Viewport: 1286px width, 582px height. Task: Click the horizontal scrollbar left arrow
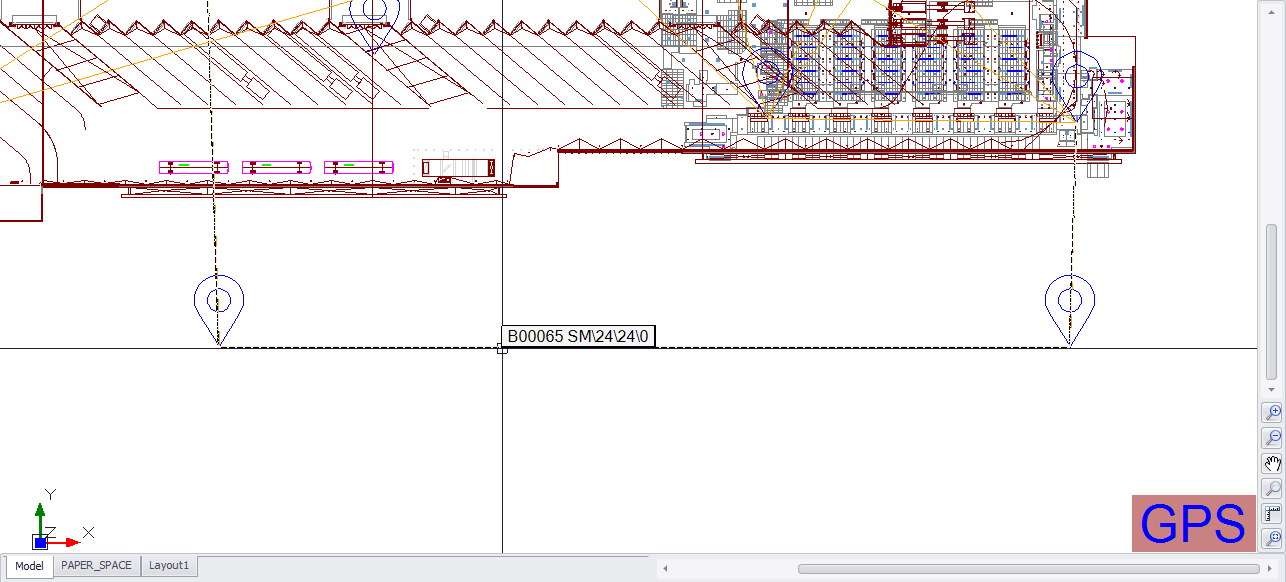(666, 569)
